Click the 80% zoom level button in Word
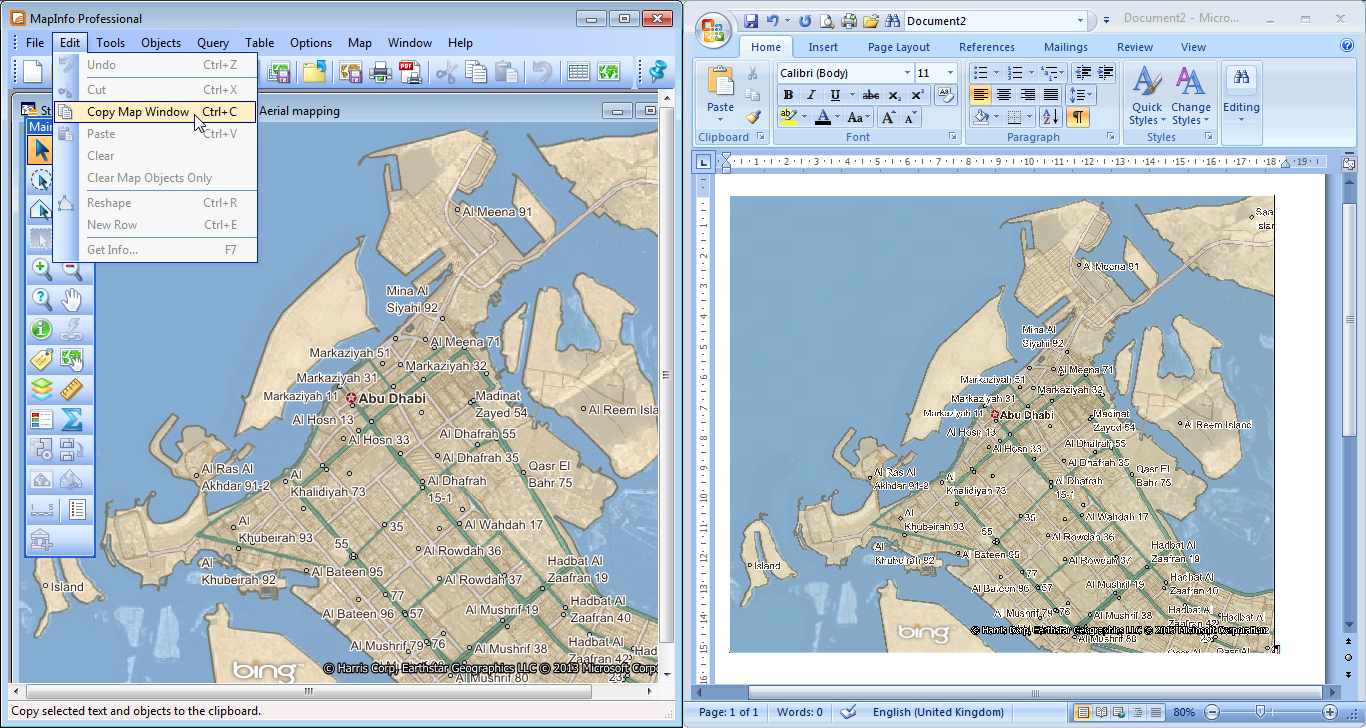Screen dimensions: 1366x728 1184,712
